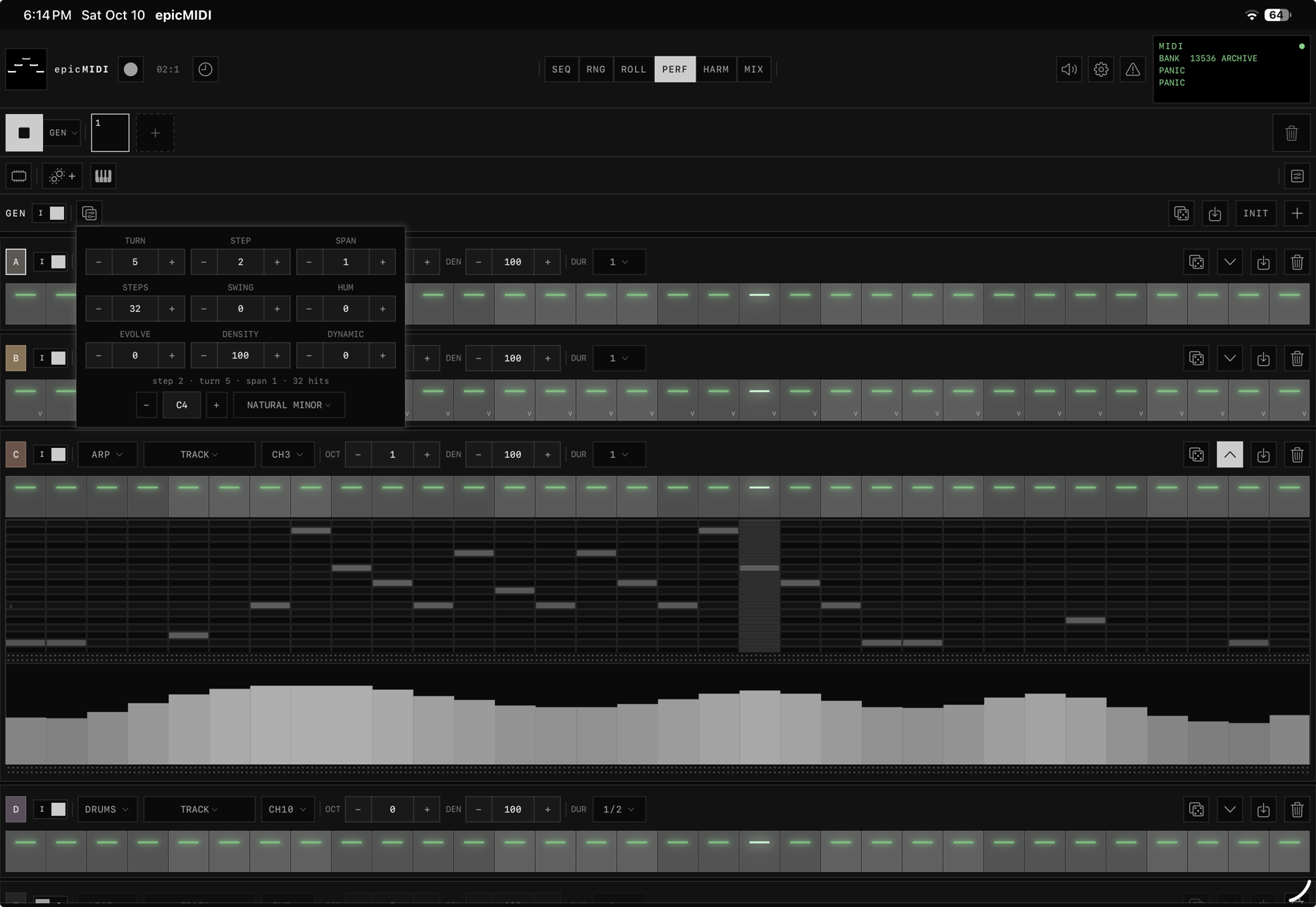This screenshot has width=1316, height=907.
Task: Open track C ARP type dropdown
Action: (107, 455)
